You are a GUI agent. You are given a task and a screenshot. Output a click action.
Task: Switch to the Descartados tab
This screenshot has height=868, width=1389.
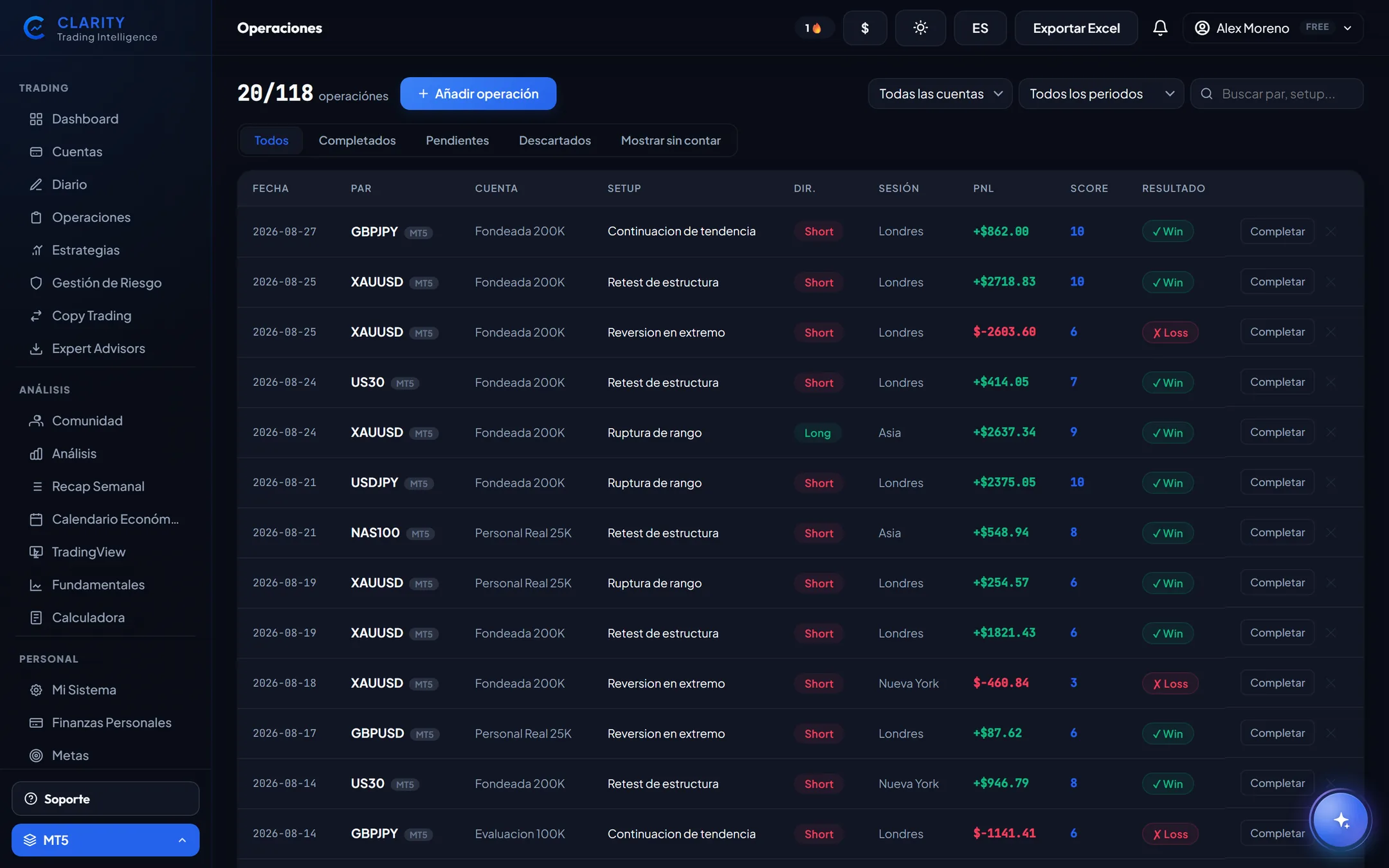click(x=555, y=140)
